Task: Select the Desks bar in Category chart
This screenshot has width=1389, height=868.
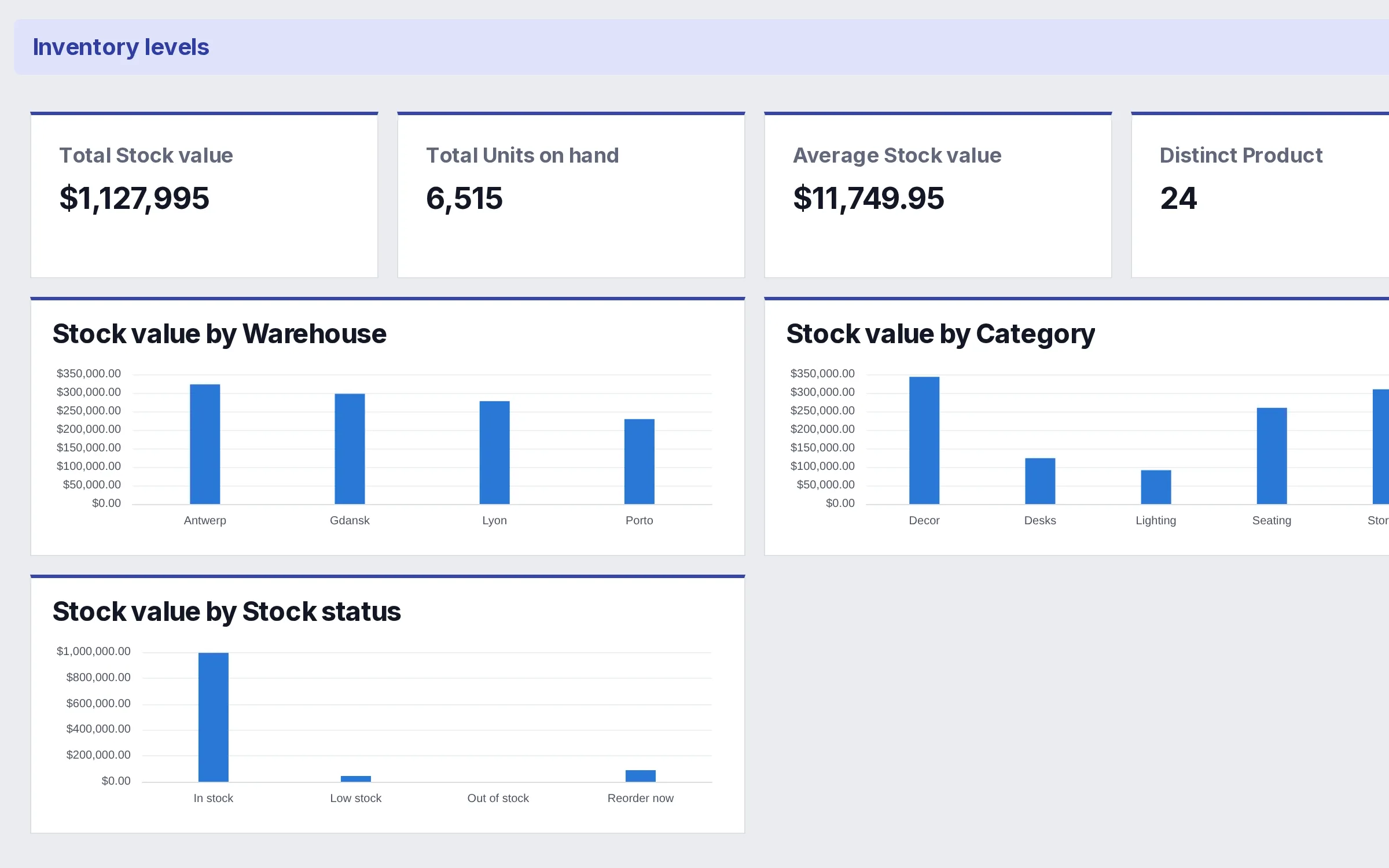Action: 1040,481
